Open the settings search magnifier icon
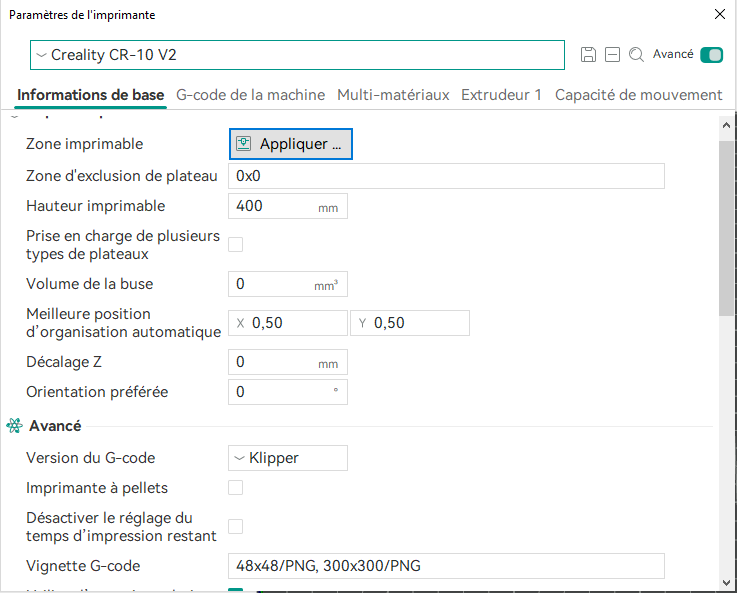The height and width of the screenshot is (593, 737). coord(636,55)
